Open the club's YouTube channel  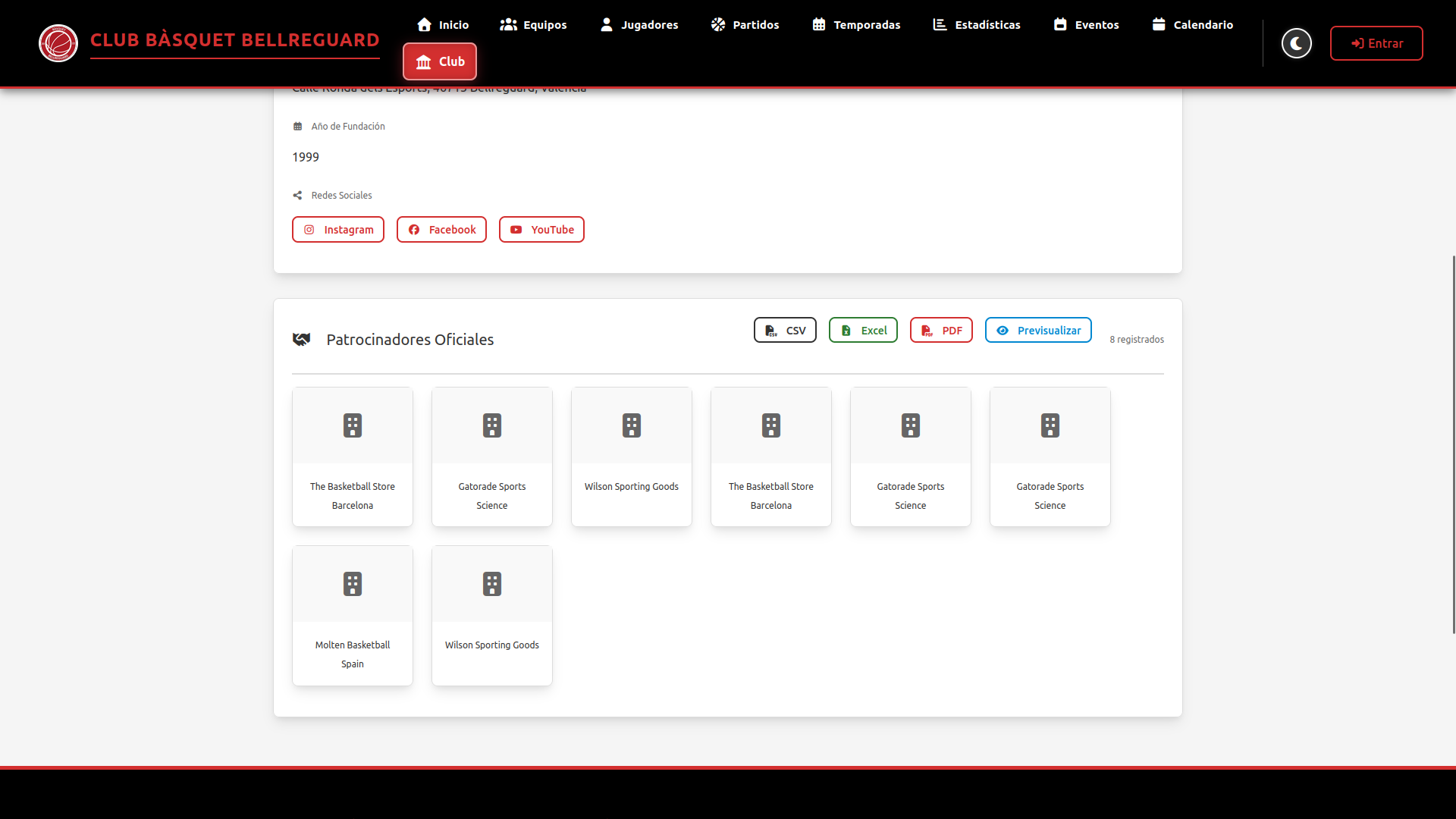pyautogui.click(x=541, y=230)
